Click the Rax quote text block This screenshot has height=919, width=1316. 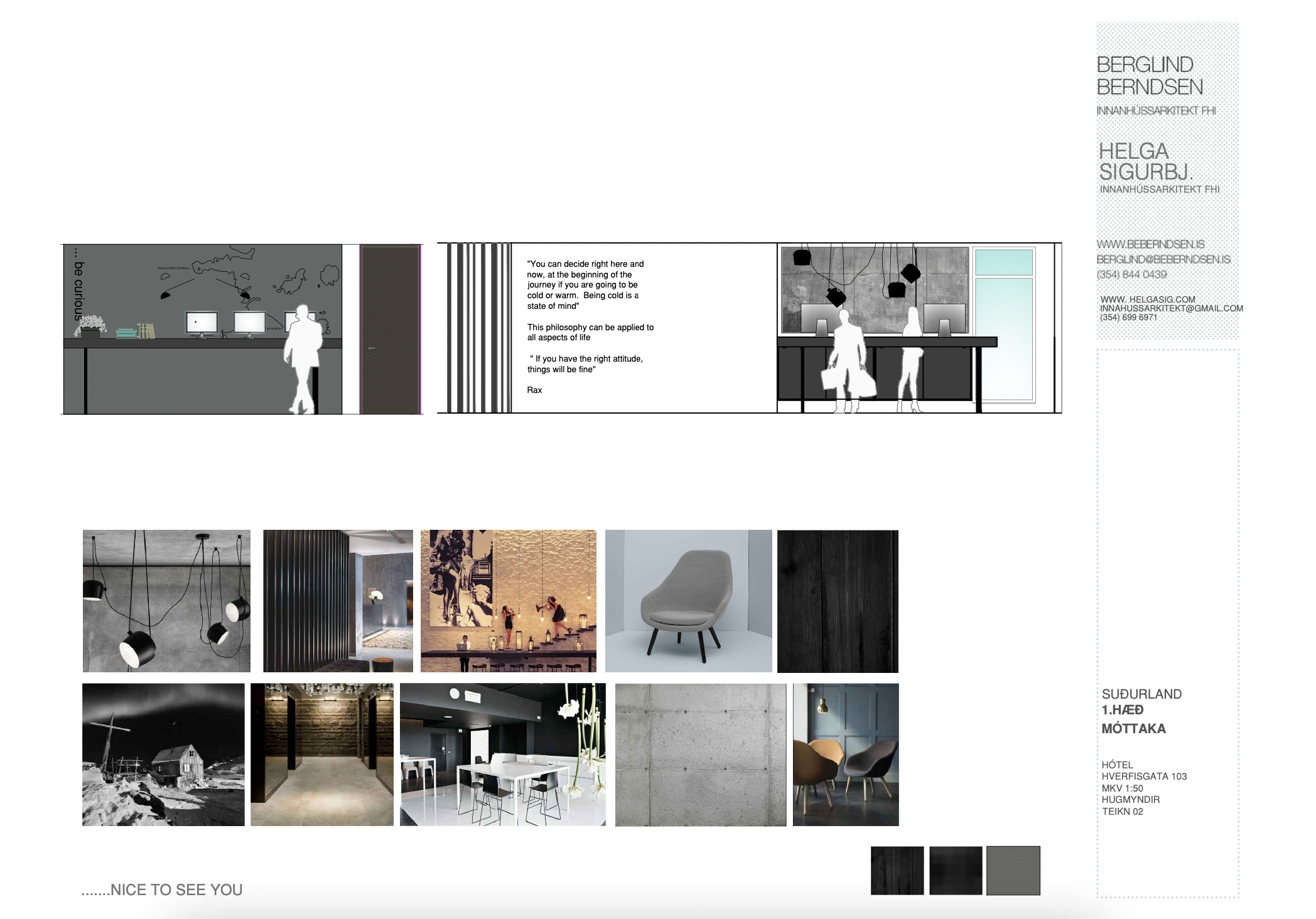pyautogui.click(x=589, y=326)
